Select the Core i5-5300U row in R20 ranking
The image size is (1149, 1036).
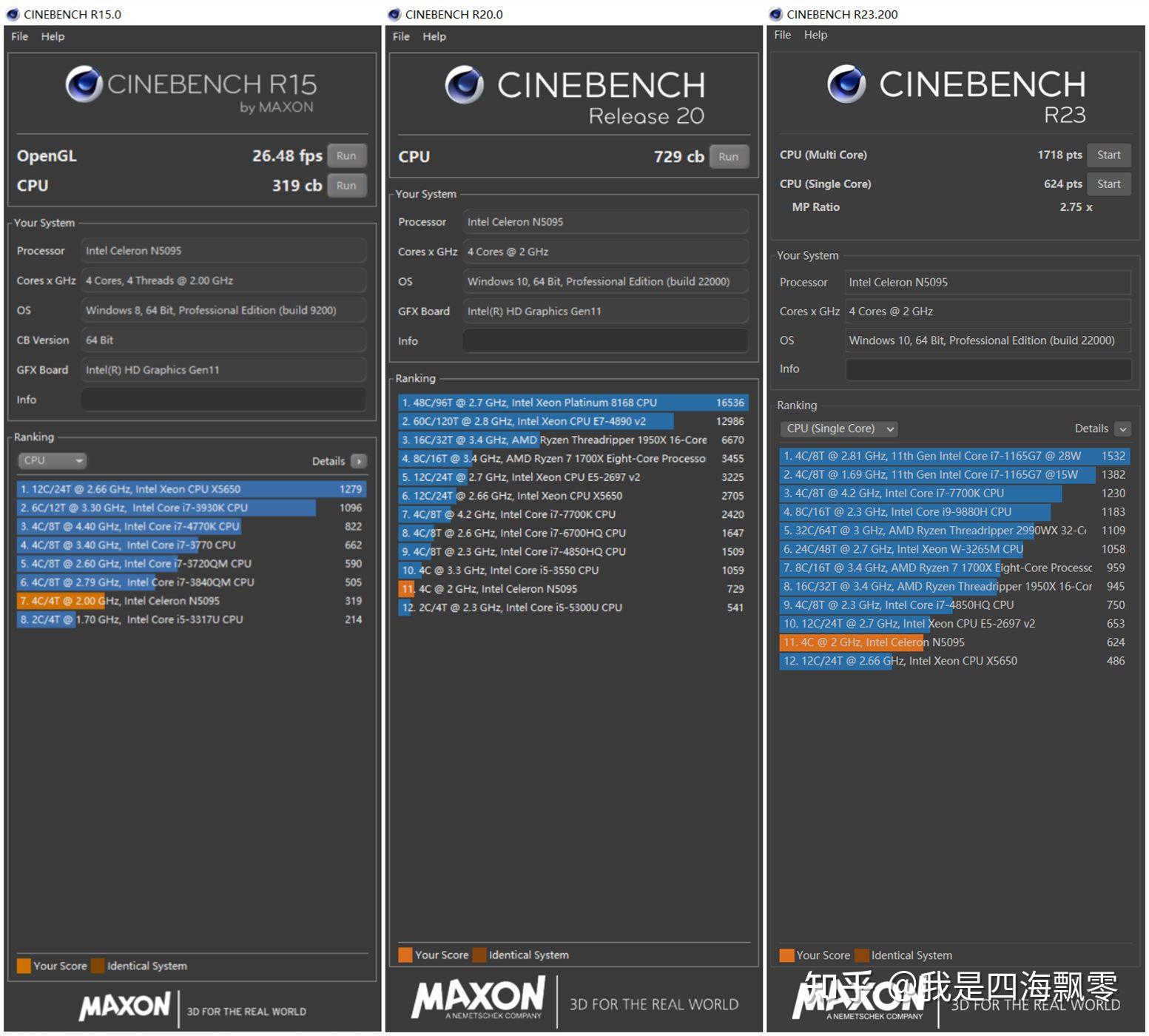point(573,608)
